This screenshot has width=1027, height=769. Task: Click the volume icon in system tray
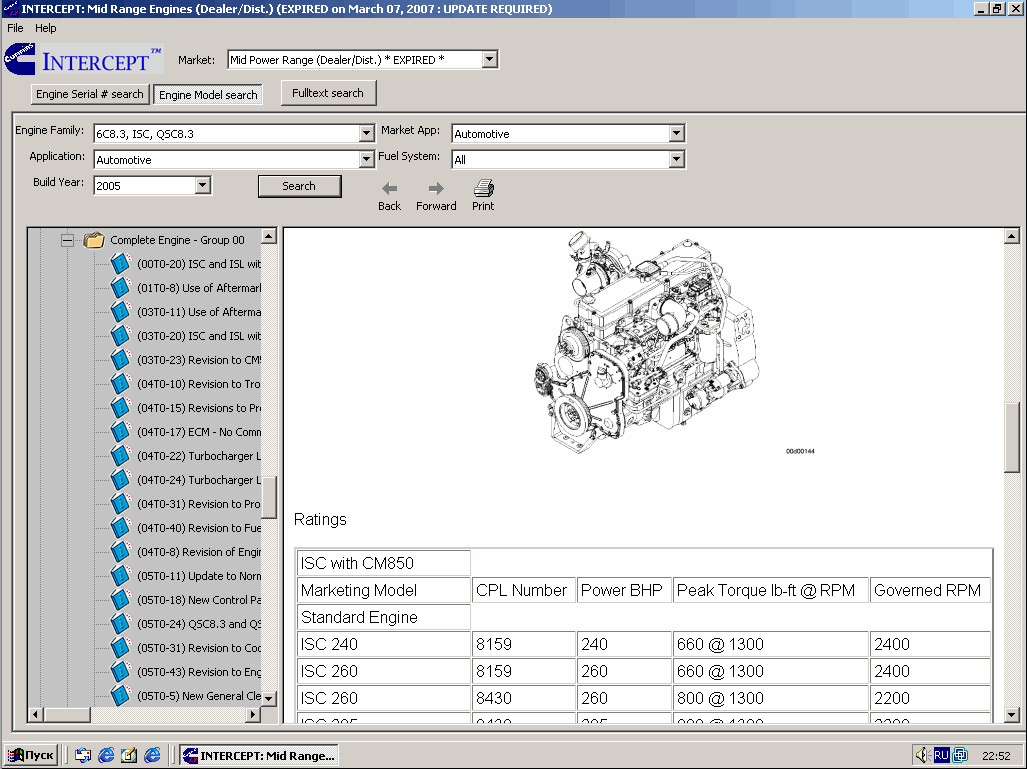[921, 755]
